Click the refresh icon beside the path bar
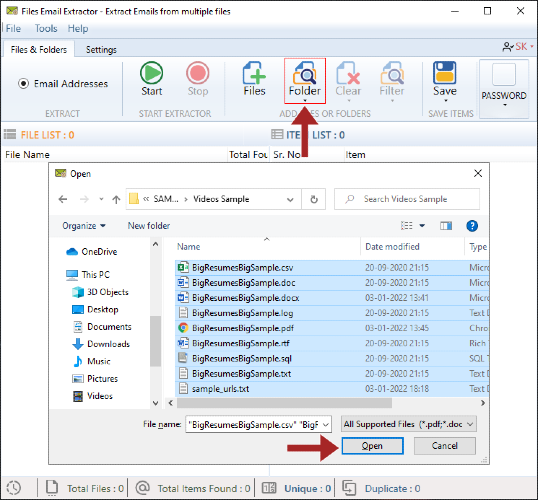The width and height of the screenshot is (538, 500). point(314,199)
